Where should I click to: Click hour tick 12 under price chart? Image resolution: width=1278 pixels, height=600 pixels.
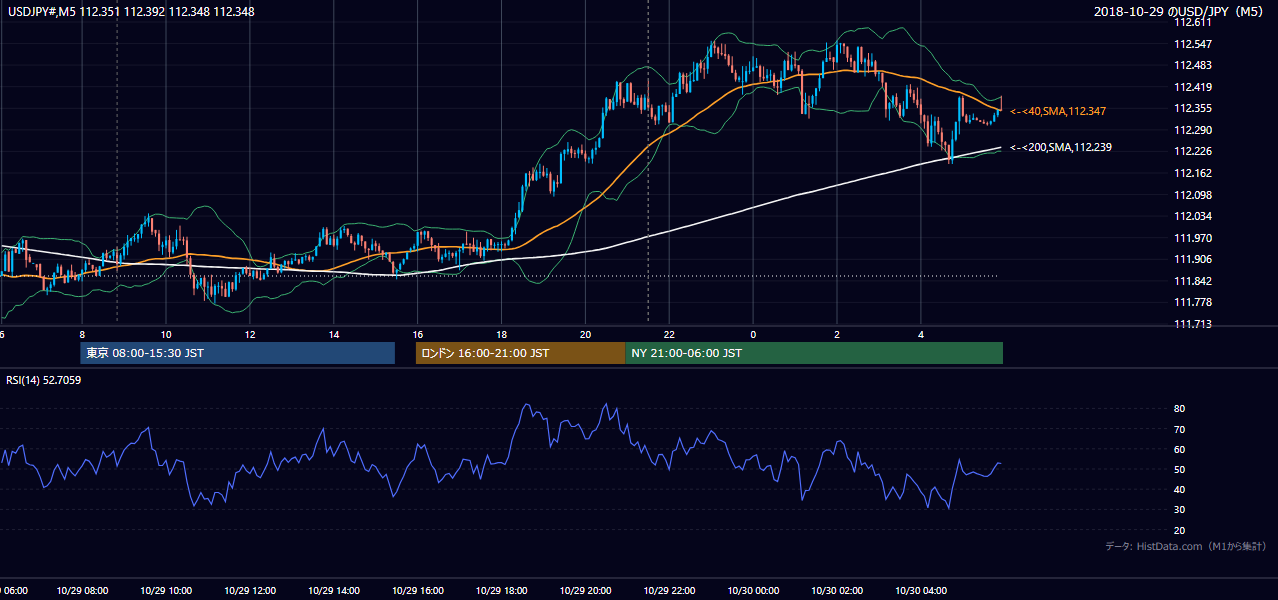pyautogui.click(x=250, y=334)
